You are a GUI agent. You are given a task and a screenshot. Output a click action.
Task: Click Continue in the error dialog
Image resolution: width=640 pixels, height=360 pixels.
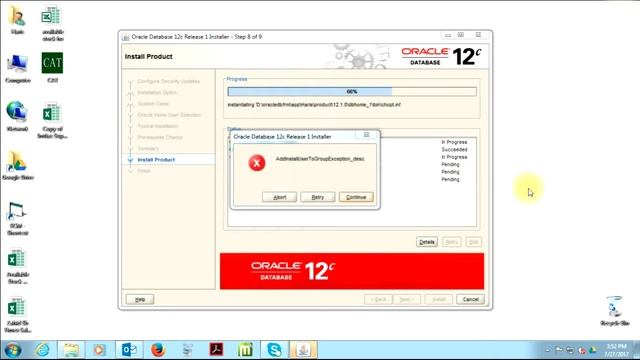click(356, 197)
